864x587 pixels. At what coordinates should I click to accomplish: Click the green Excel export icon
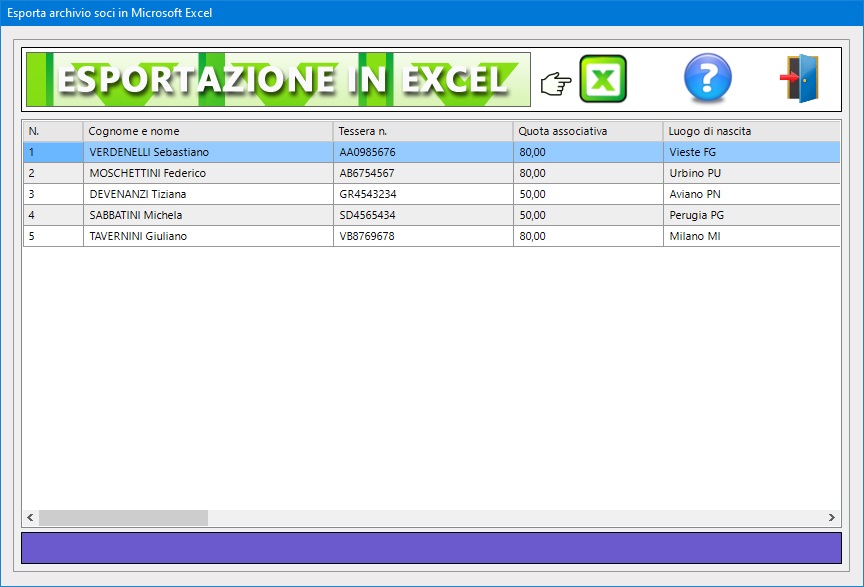tap(603, 79)
